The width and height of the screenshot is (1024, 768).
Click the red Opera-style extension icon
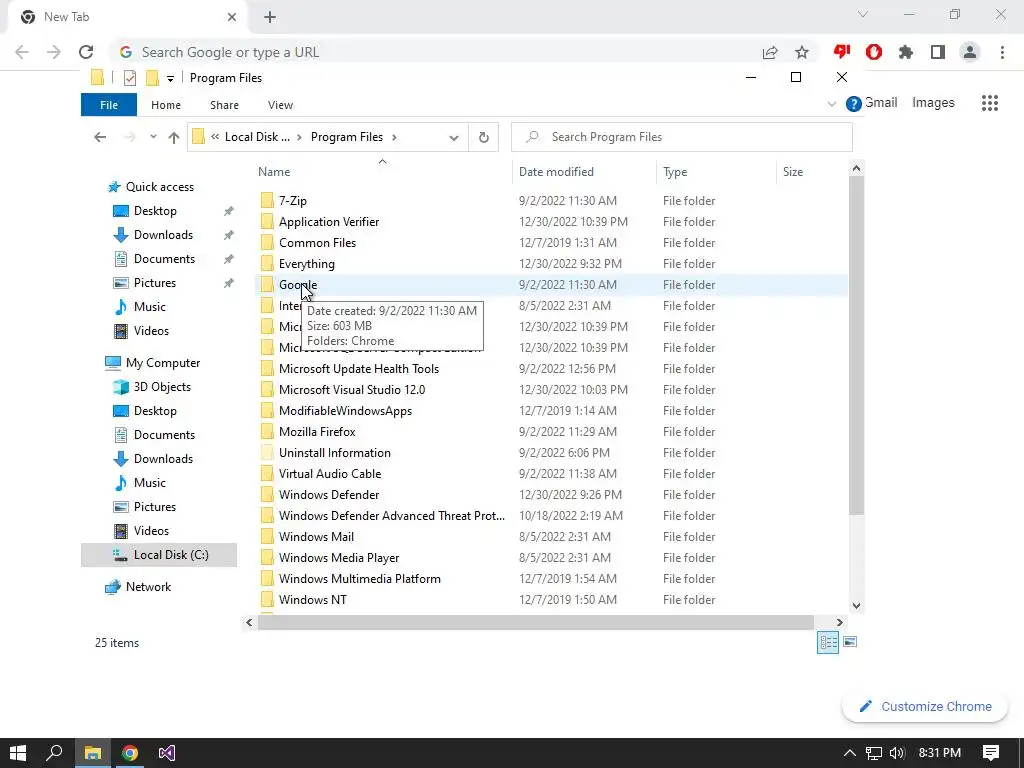874,52
